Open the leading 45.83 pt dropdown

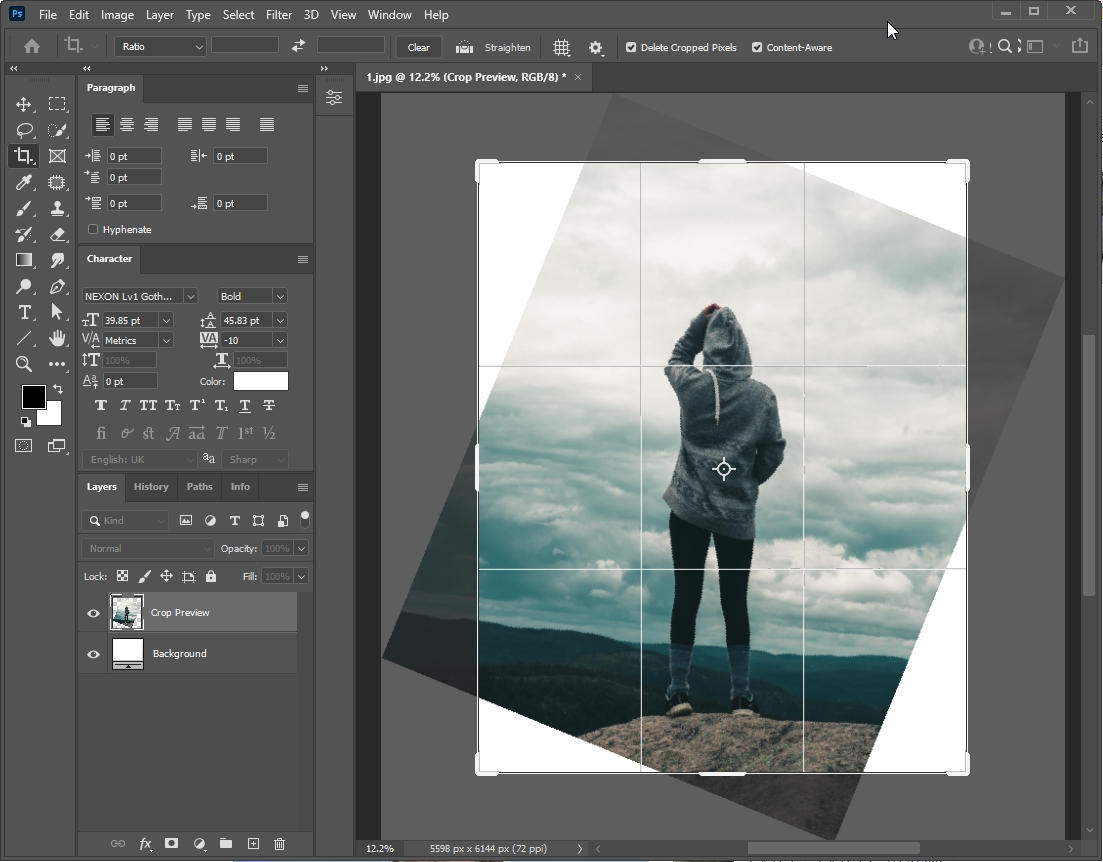280,320
